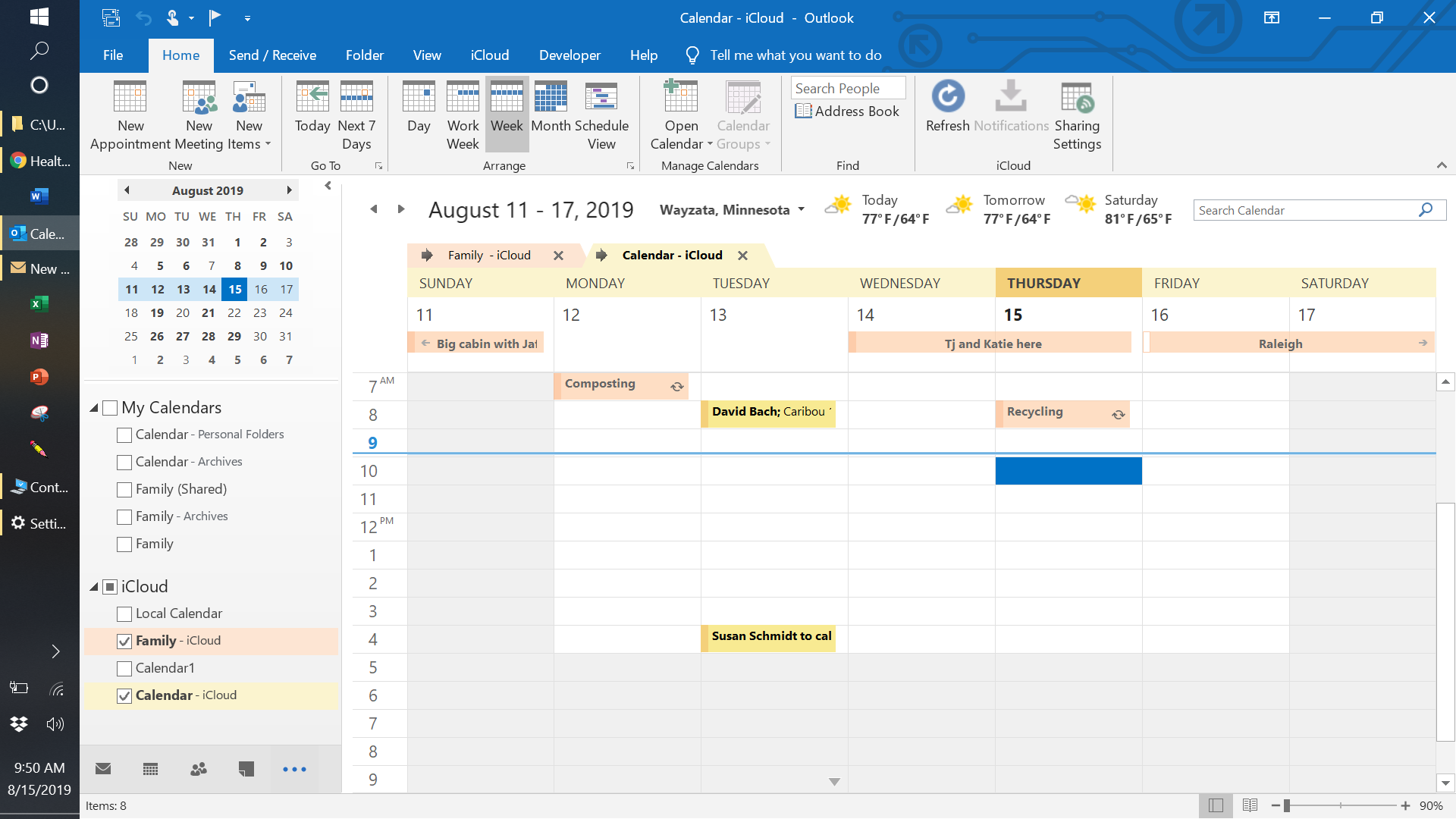Select the Week view button
Screen dimensions: 1456x819
tap(507, 115)
